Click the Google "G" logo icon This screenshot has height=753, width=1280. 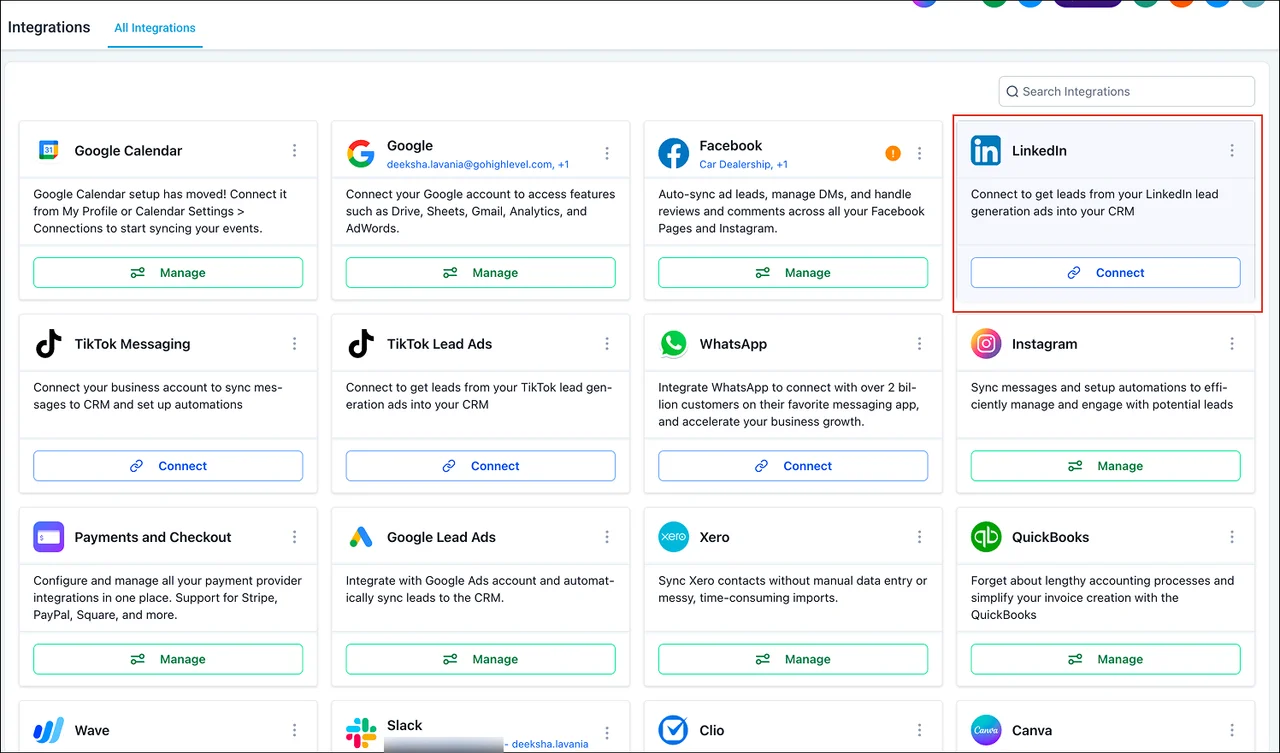click(361, 152)
